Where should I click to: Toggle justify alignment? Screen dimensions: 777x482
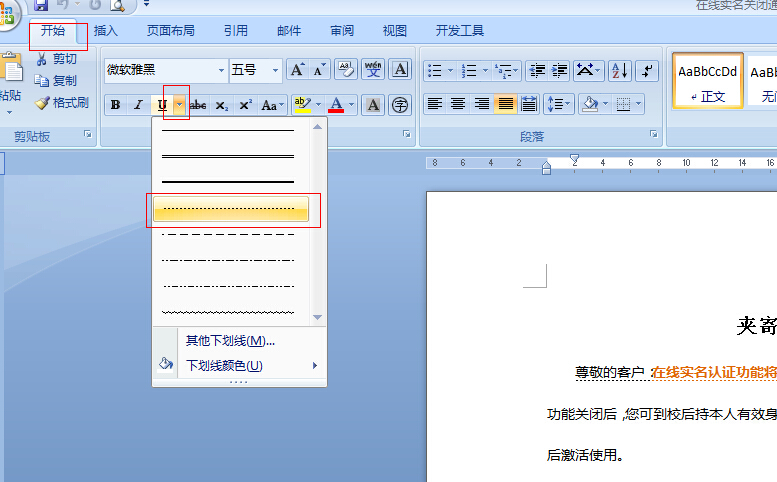(x=505, y=104)
